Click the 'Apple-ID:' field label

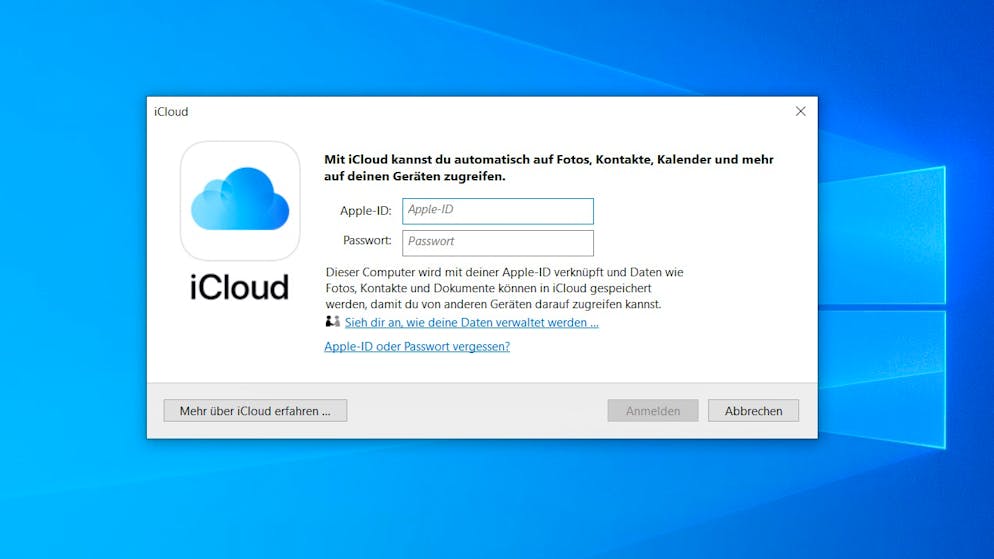[366, 211]
